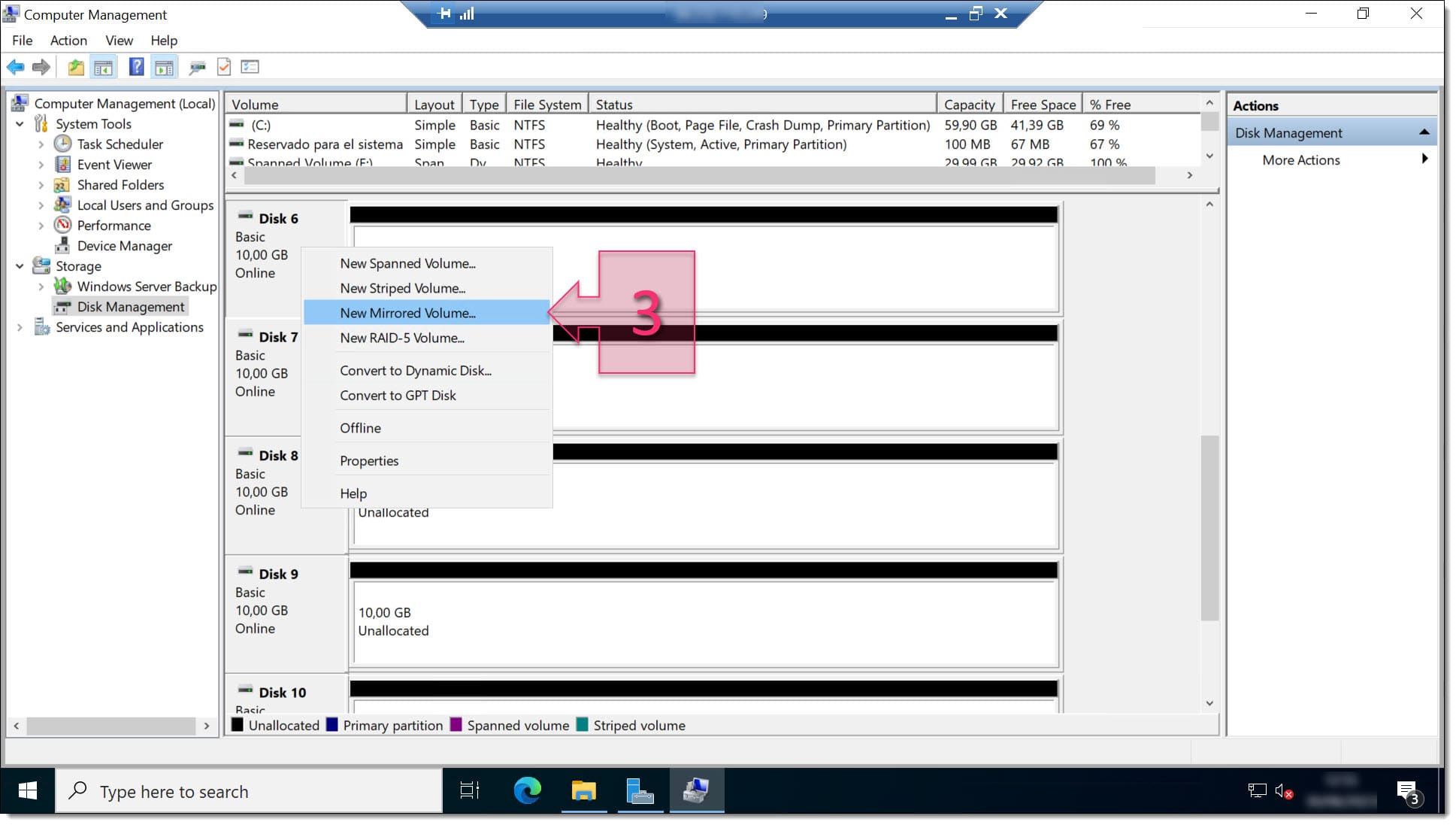This screenshot has width=1456, height=825.
Task: Expand Local Users and Groups node
Action: [x=41, y=205]
